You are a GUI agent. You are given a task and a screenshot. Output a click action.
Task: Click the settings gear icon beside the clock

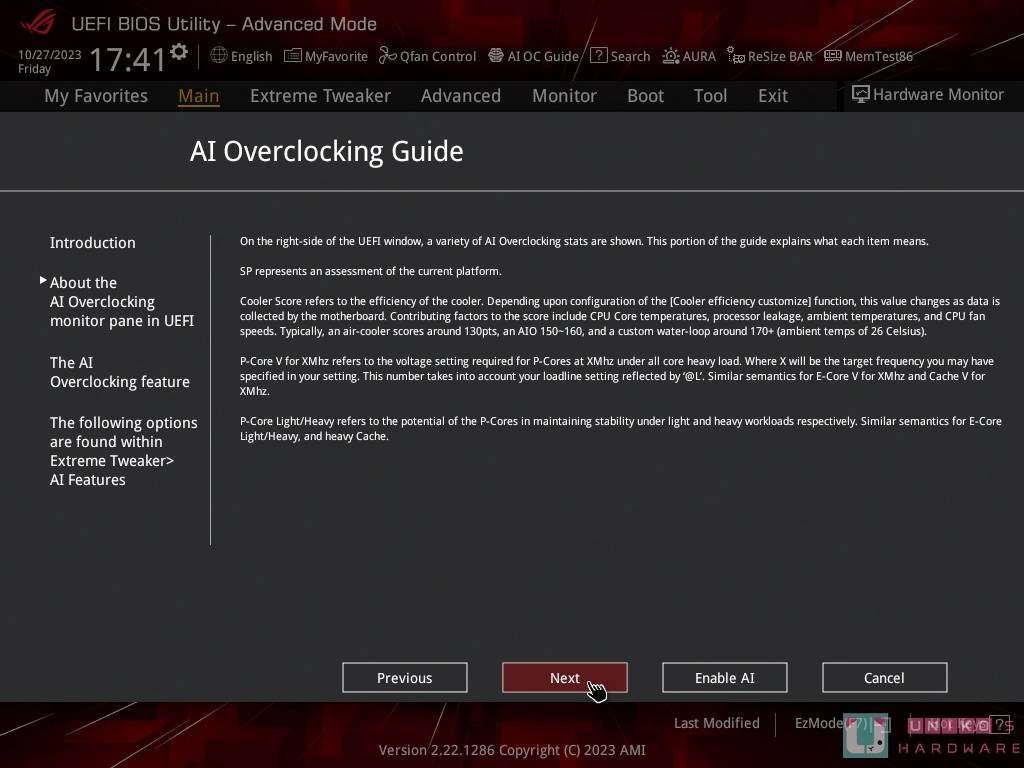coord(179,51)
